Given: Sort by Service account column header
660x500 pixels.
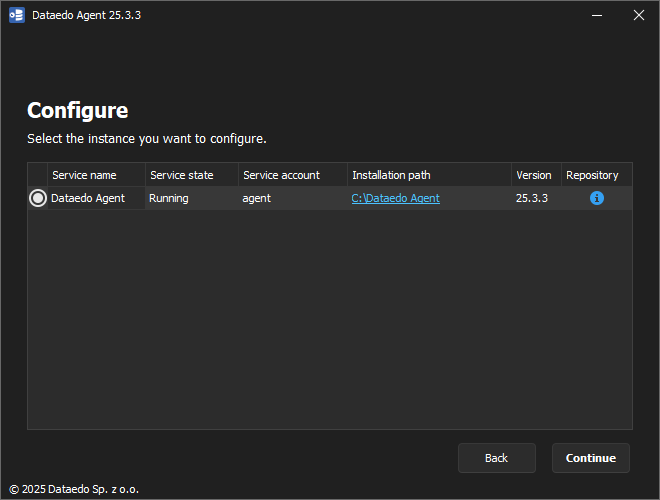Looking at the screenshot, I should [x=293, y=175].
